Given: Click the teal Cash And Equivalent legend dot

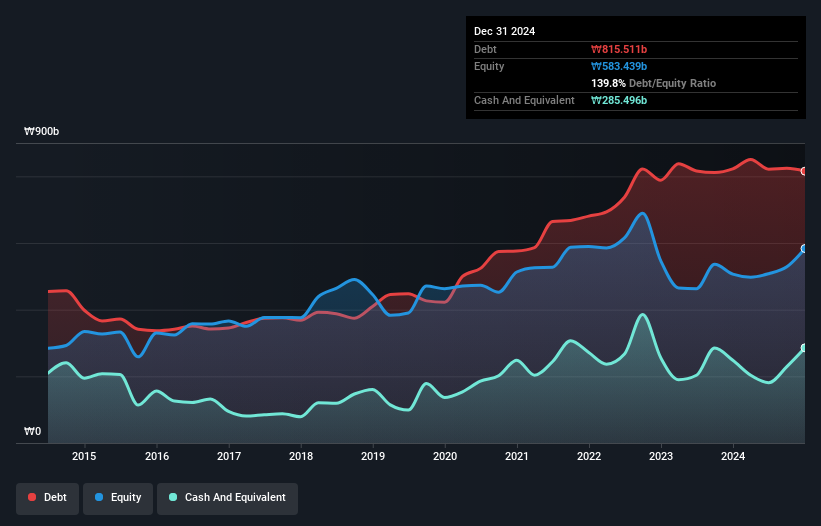Looking at the screenshot, I should 173,497.
